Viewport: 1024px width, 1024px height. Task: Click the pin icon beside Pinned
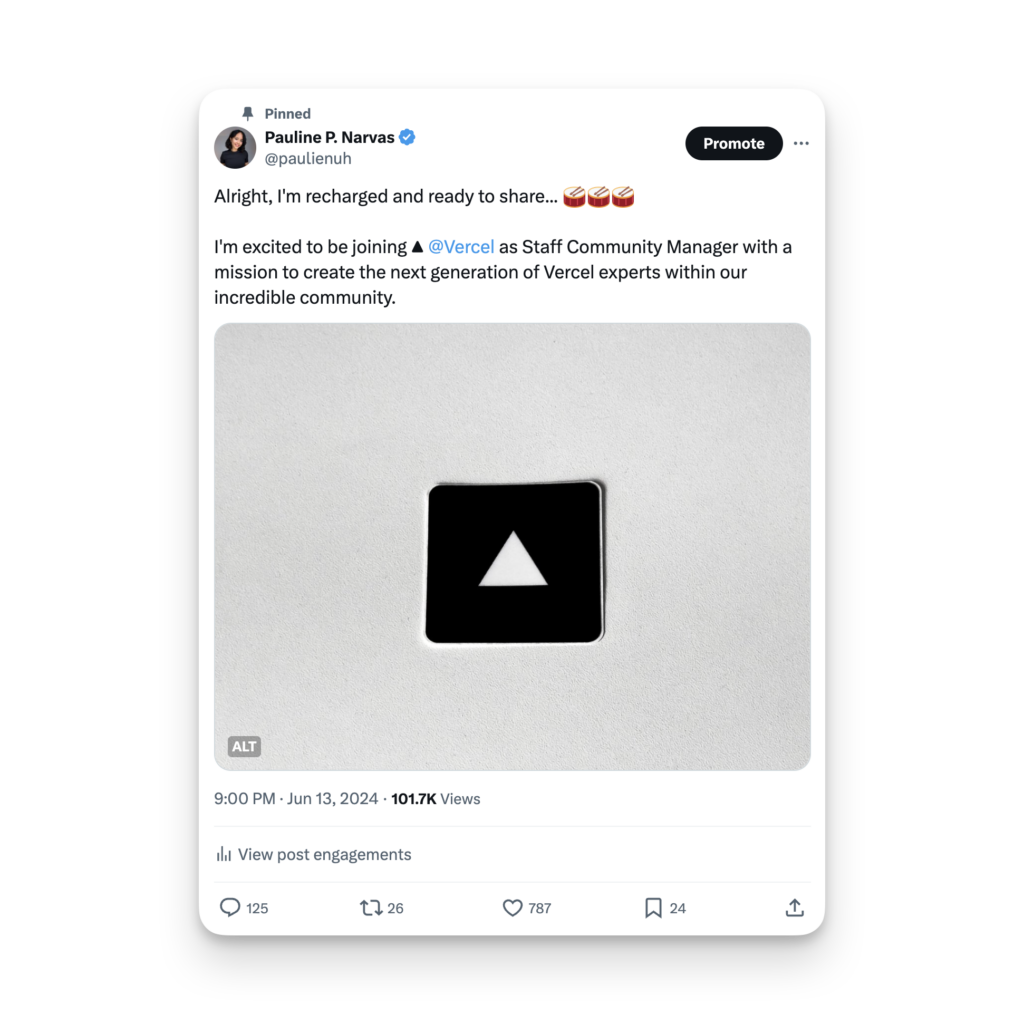point(248,114)
